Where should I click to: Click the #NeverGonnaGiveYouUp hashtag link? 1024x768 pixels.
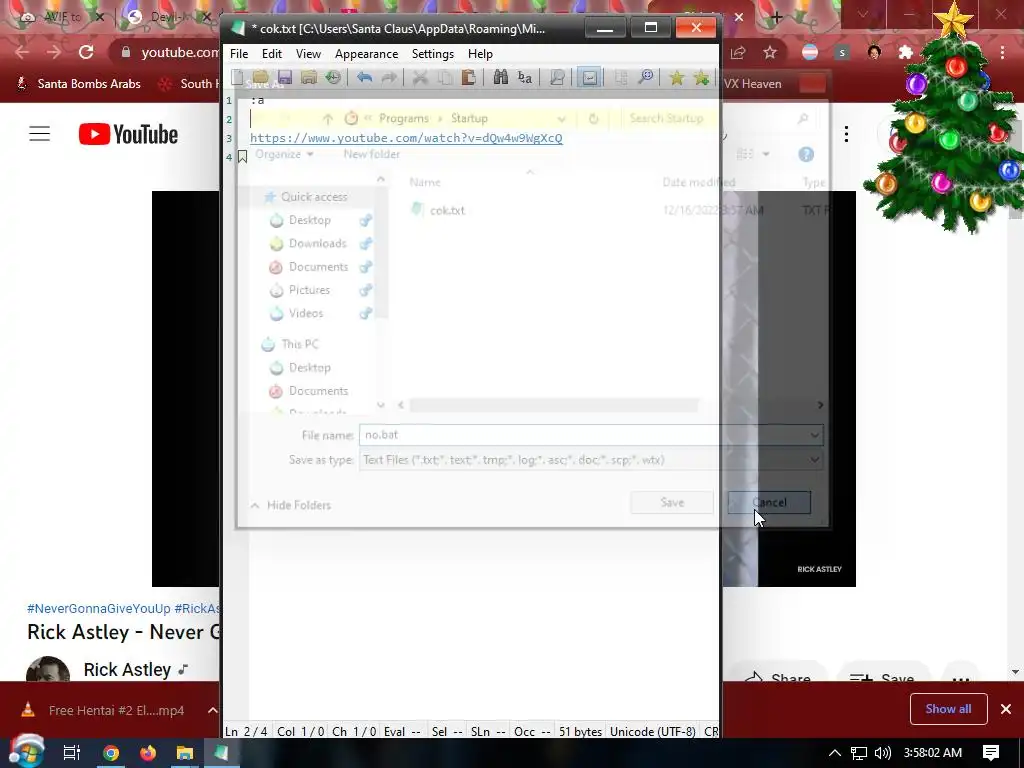point(99,609)
